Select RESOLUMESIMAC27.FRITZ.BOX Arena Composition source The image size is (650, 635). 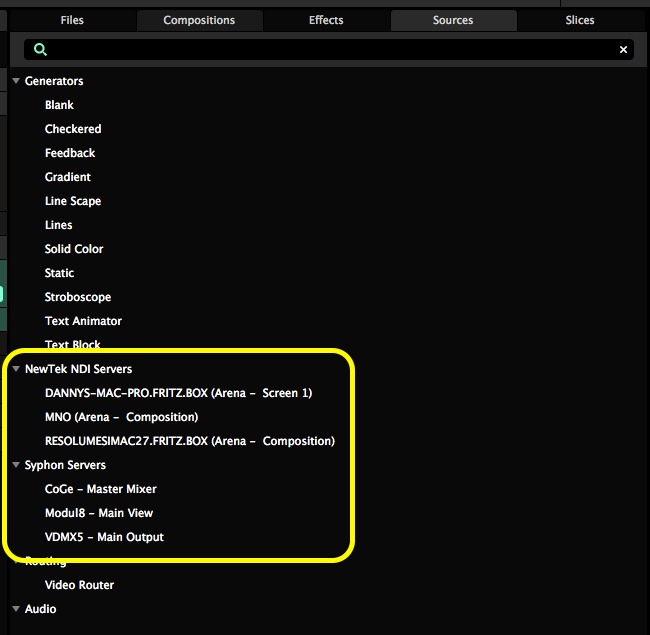(190, 441)
